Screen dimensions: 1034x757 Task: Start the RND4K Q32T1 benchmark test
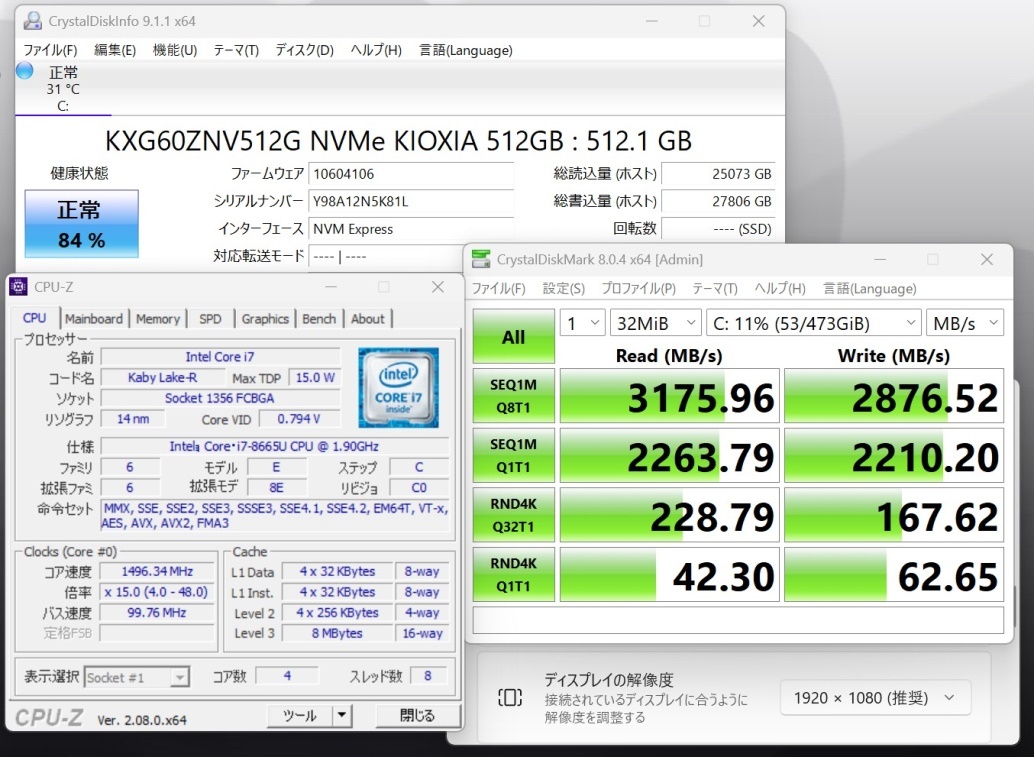click(x=513, y=514)
